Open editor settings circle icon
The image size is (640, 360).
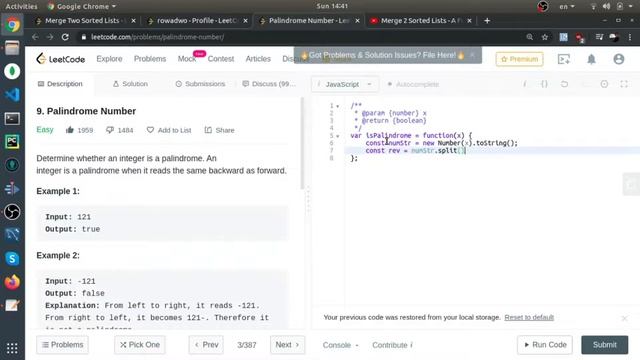[604, 84]
